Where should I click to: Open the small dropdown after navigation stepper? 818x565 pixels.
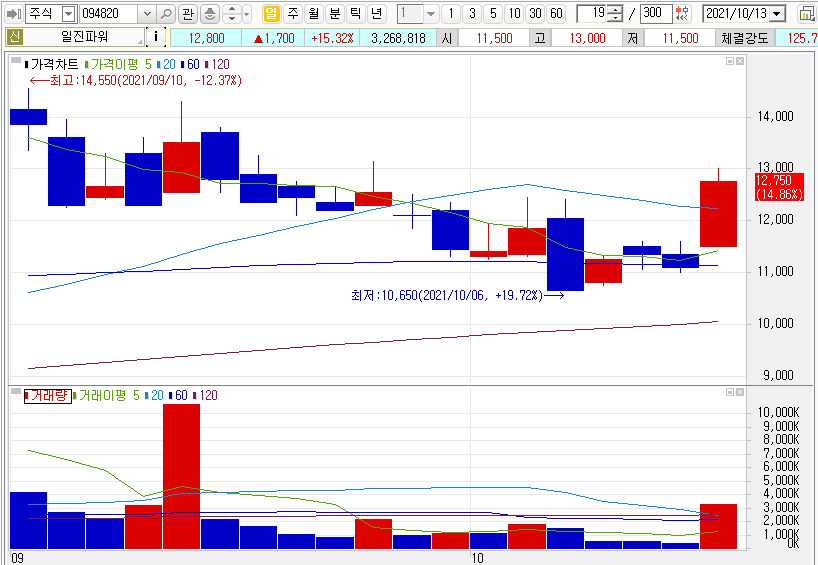pos(247,14)
